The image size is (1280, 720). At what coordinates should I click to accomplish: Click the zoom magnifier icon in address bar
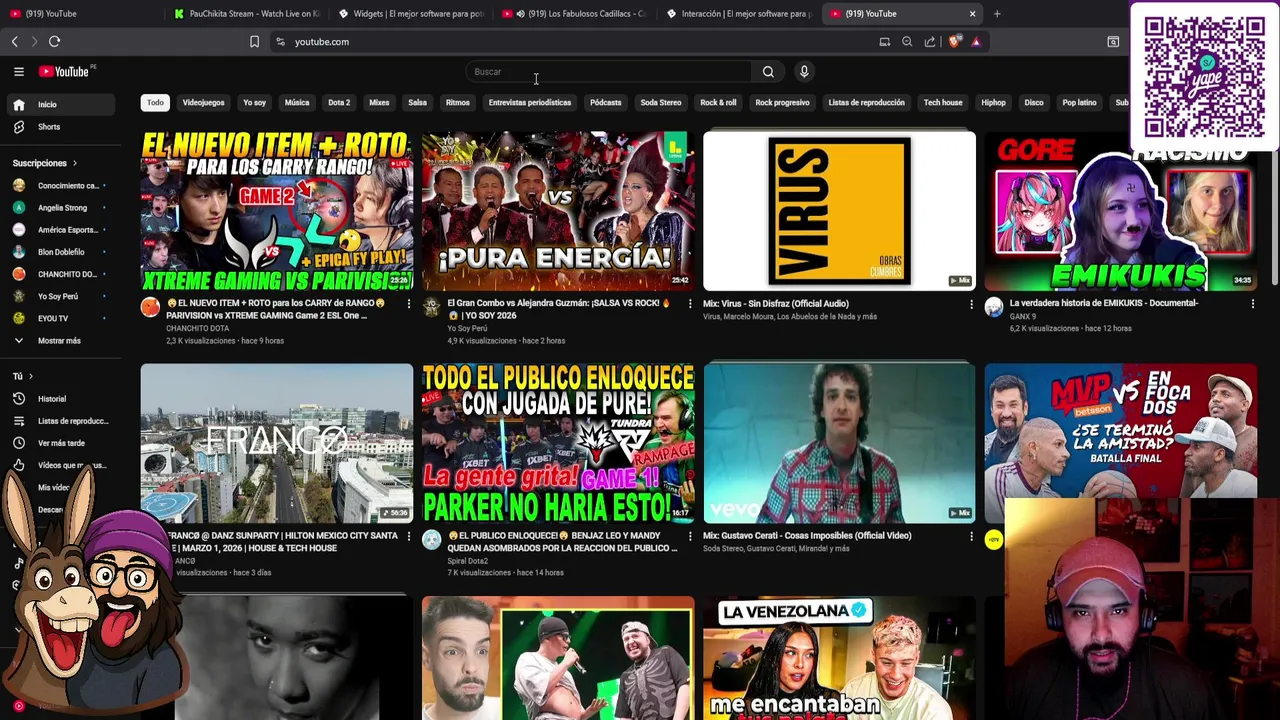coord(907,42)
